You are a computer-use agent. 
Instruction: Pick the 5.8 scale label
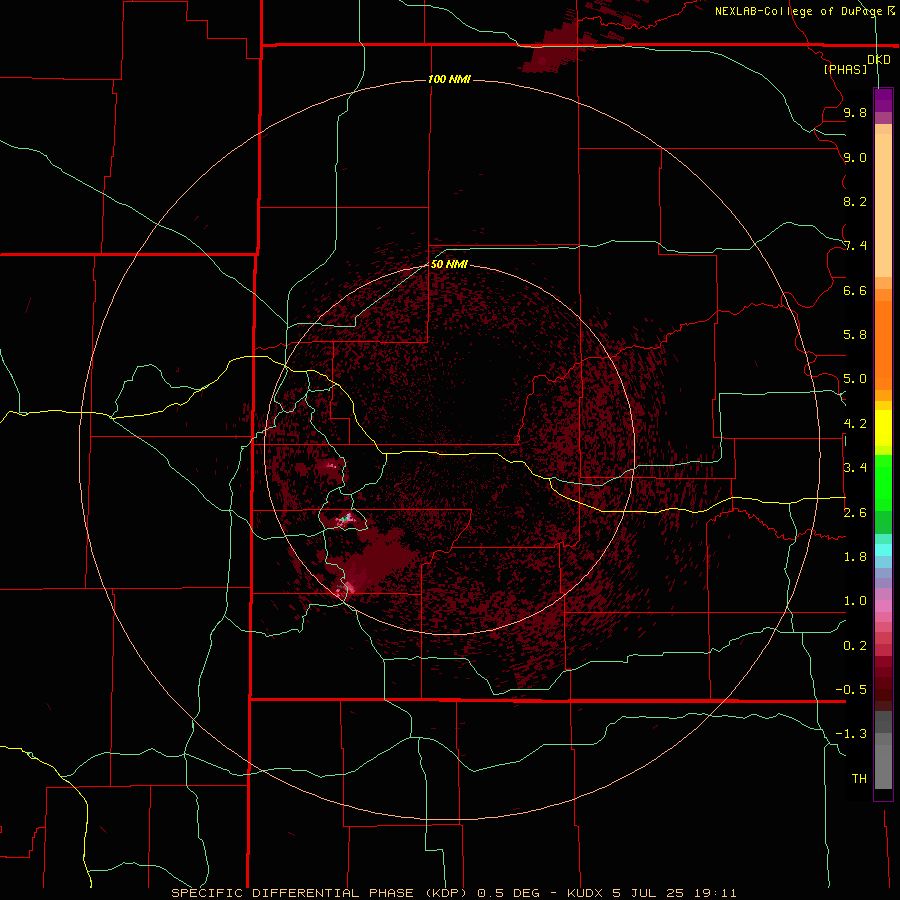(x=855, y=335)
